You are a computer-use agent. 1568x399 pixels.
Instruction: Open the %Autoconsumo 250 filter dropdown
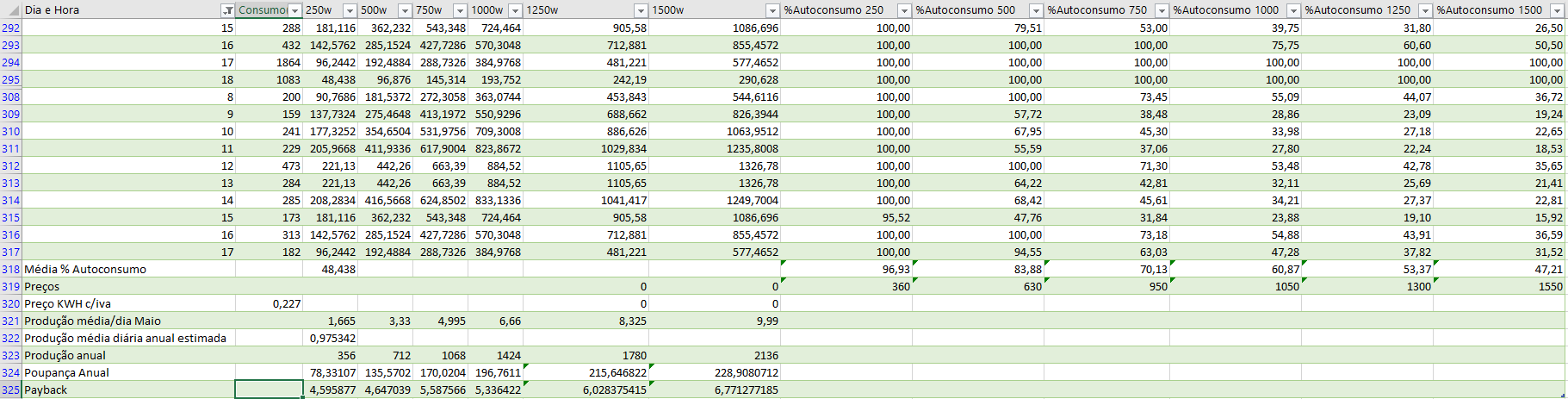point(904,10)
